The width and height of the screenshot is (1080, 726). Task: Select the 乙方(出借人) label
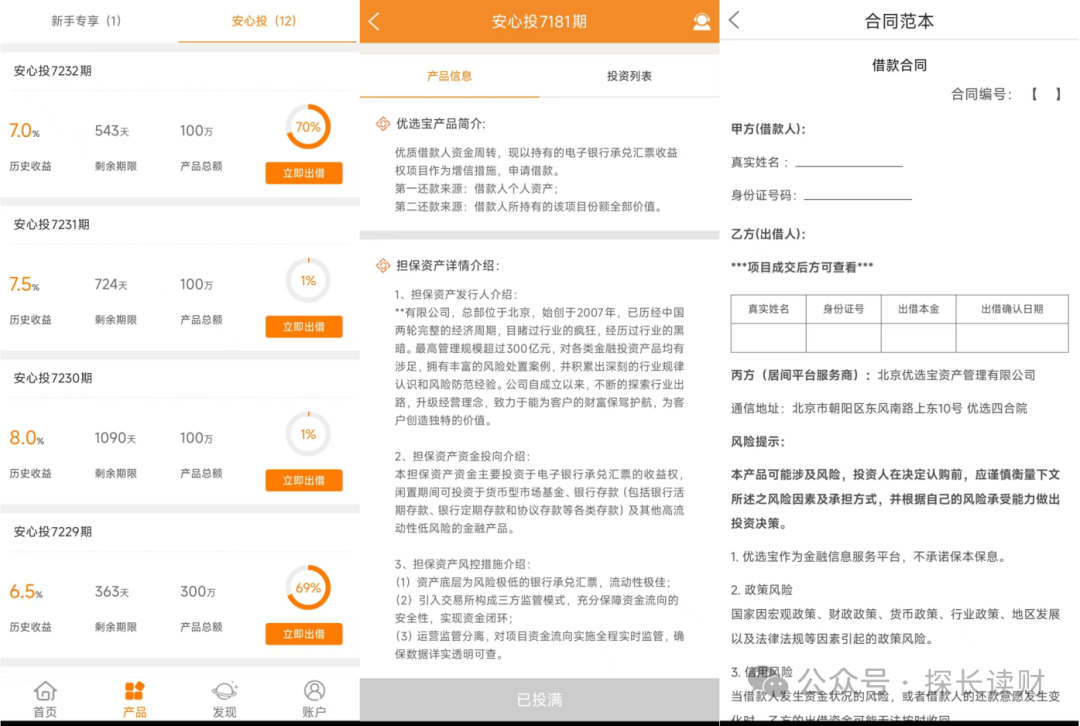click(768, 234)
